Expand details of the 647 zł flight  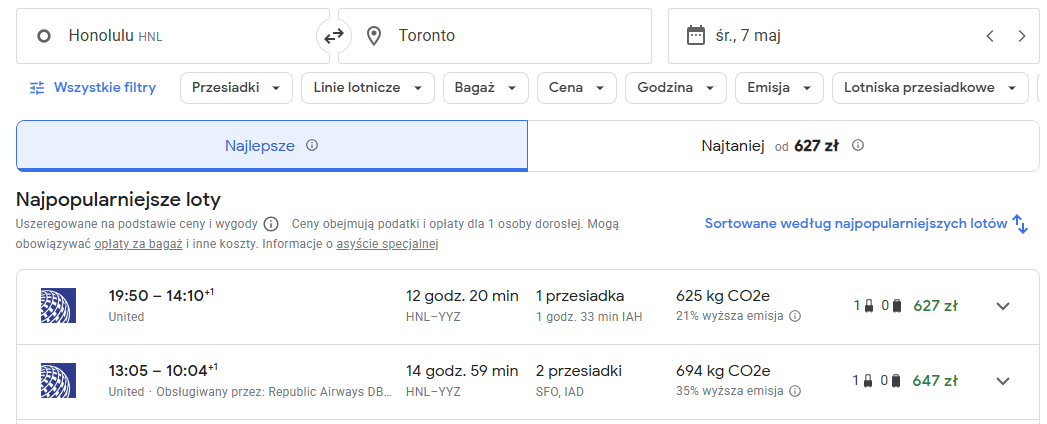click(x=1002, y=381)
